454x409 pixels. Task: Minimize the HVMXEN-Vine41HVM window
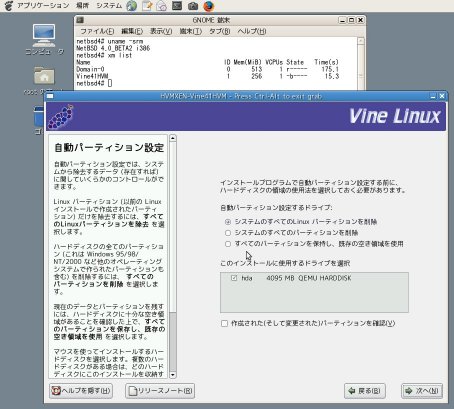click(x=433, y=96)
